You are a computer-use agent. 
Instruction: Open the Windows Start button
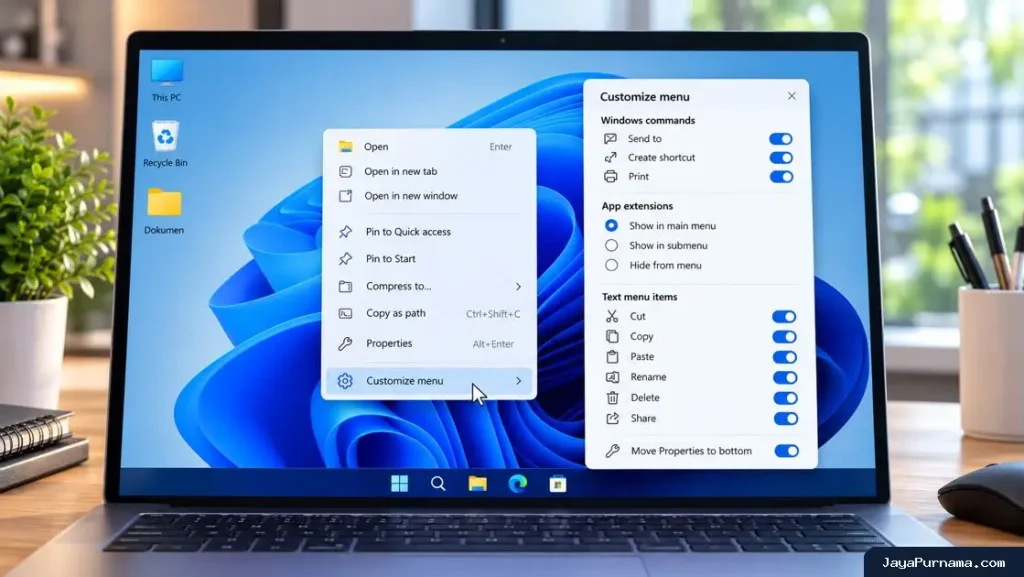point(400,484)
